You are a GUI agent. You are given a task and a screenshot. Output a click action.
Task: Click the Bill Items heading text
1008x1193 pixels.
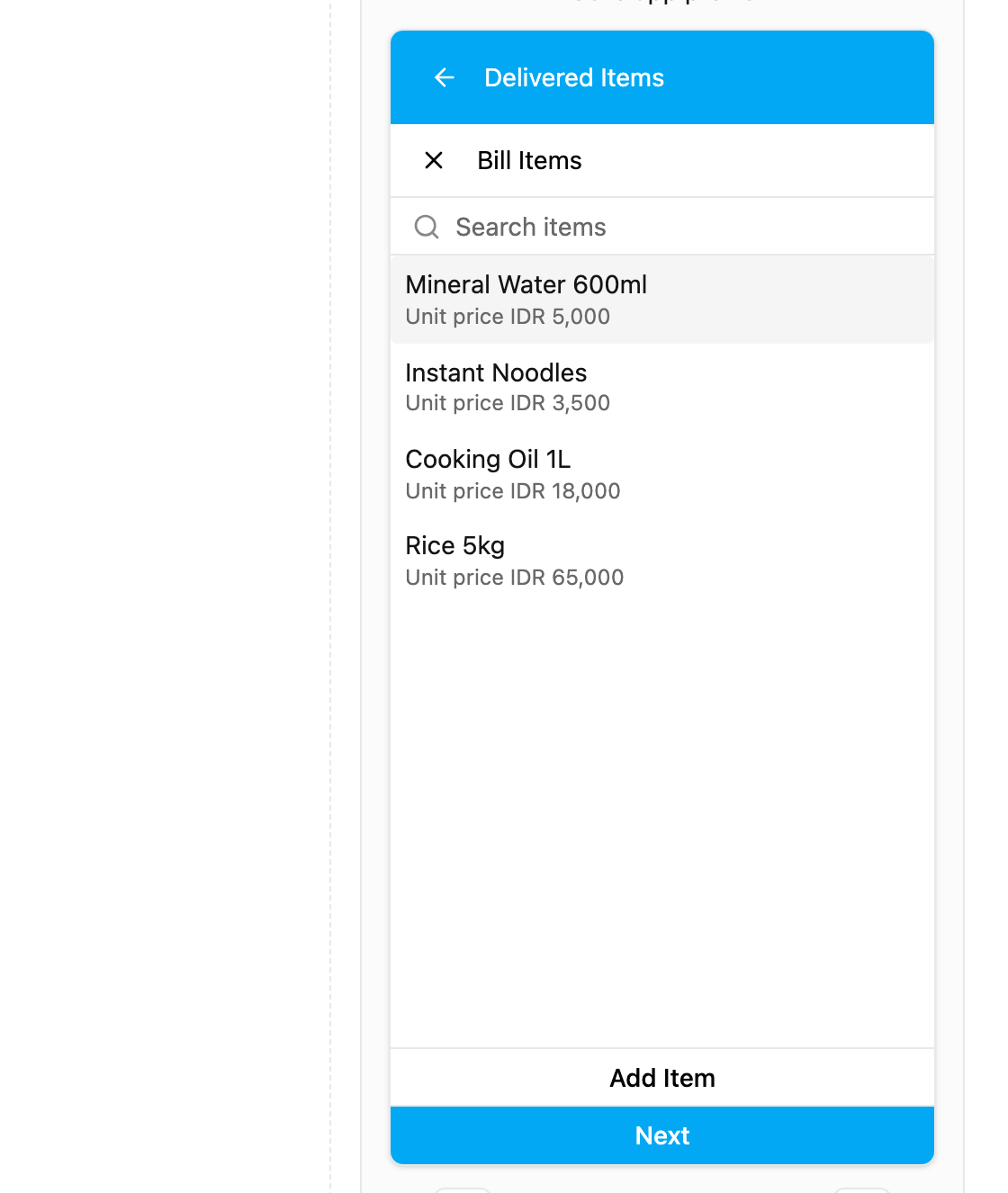coord(529,160)
